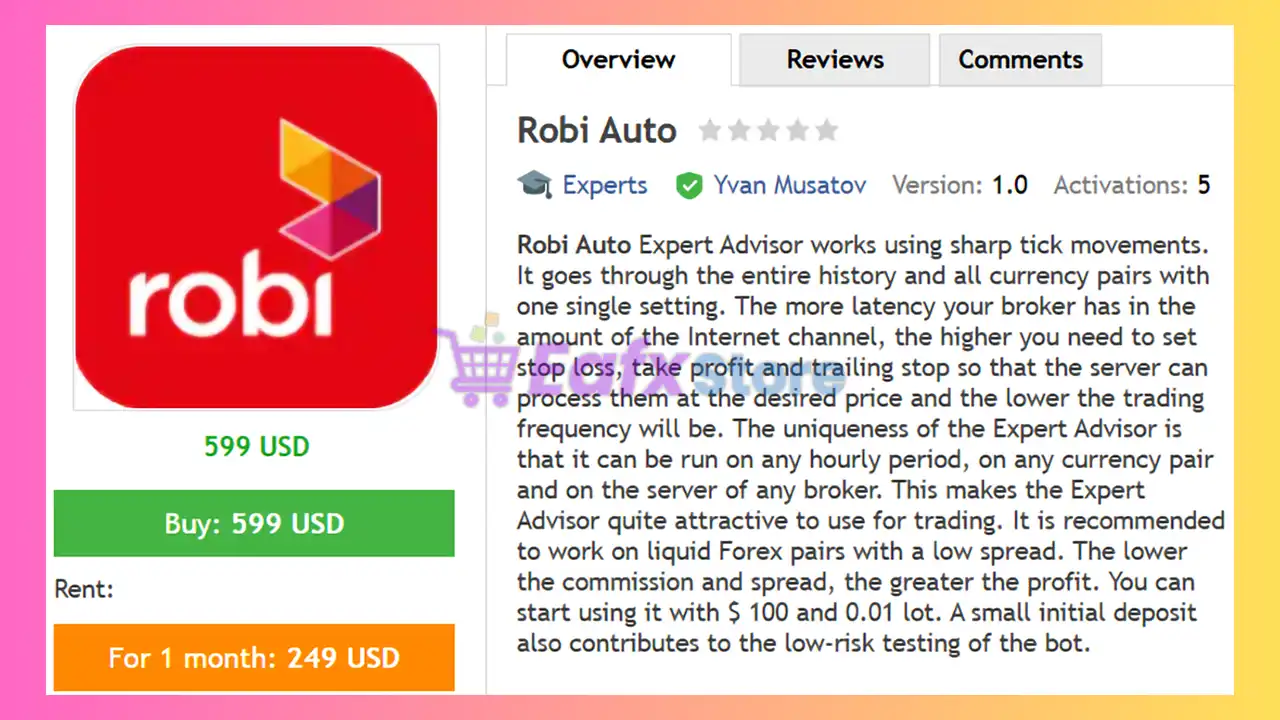Click the third rating star

pos(768,129)
